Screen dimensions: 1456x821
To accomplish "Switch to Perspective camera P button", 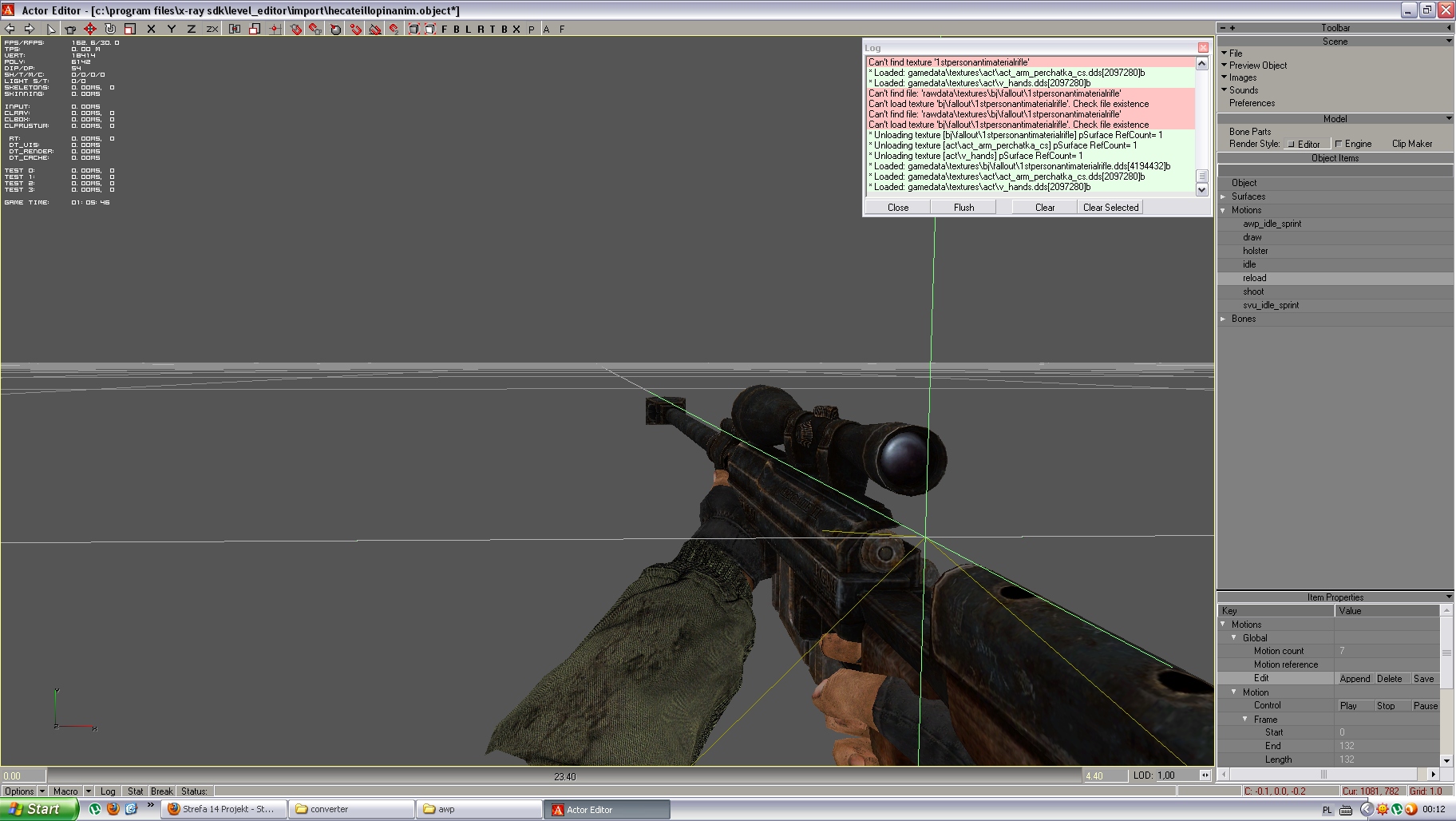I will click(532, 29).
